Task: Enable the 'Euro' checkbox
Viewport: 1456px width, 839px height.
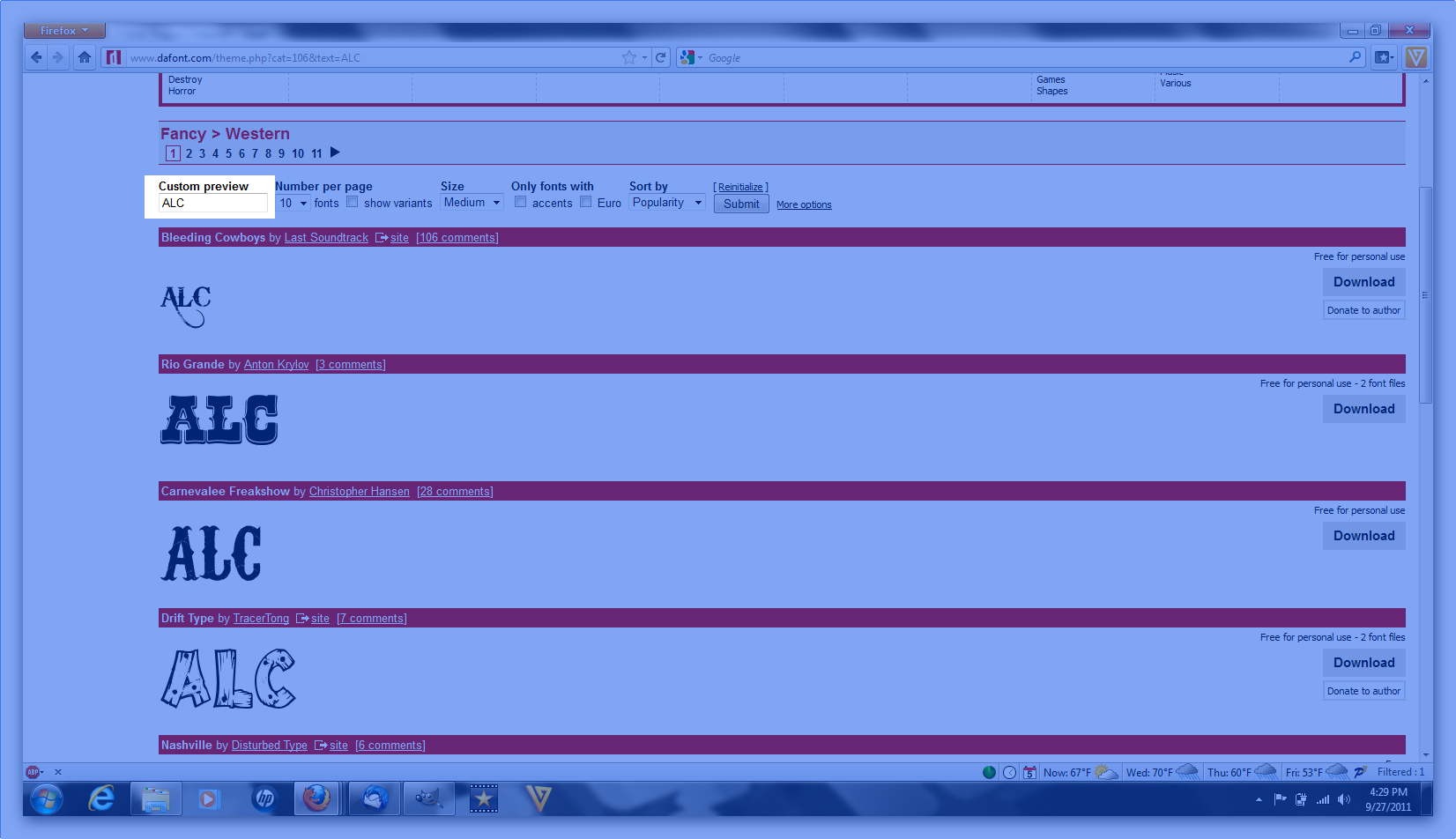Action: 586,202
